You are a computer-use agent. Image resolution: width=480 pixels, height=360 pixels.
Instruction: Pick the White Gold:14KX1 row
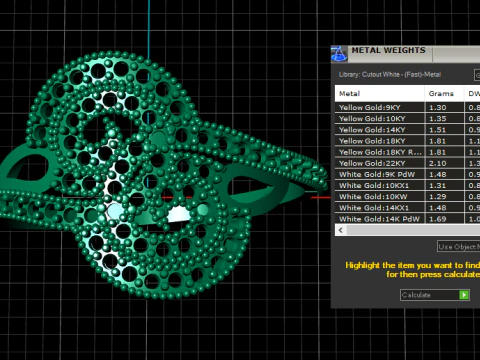click(x=407, y=208)
